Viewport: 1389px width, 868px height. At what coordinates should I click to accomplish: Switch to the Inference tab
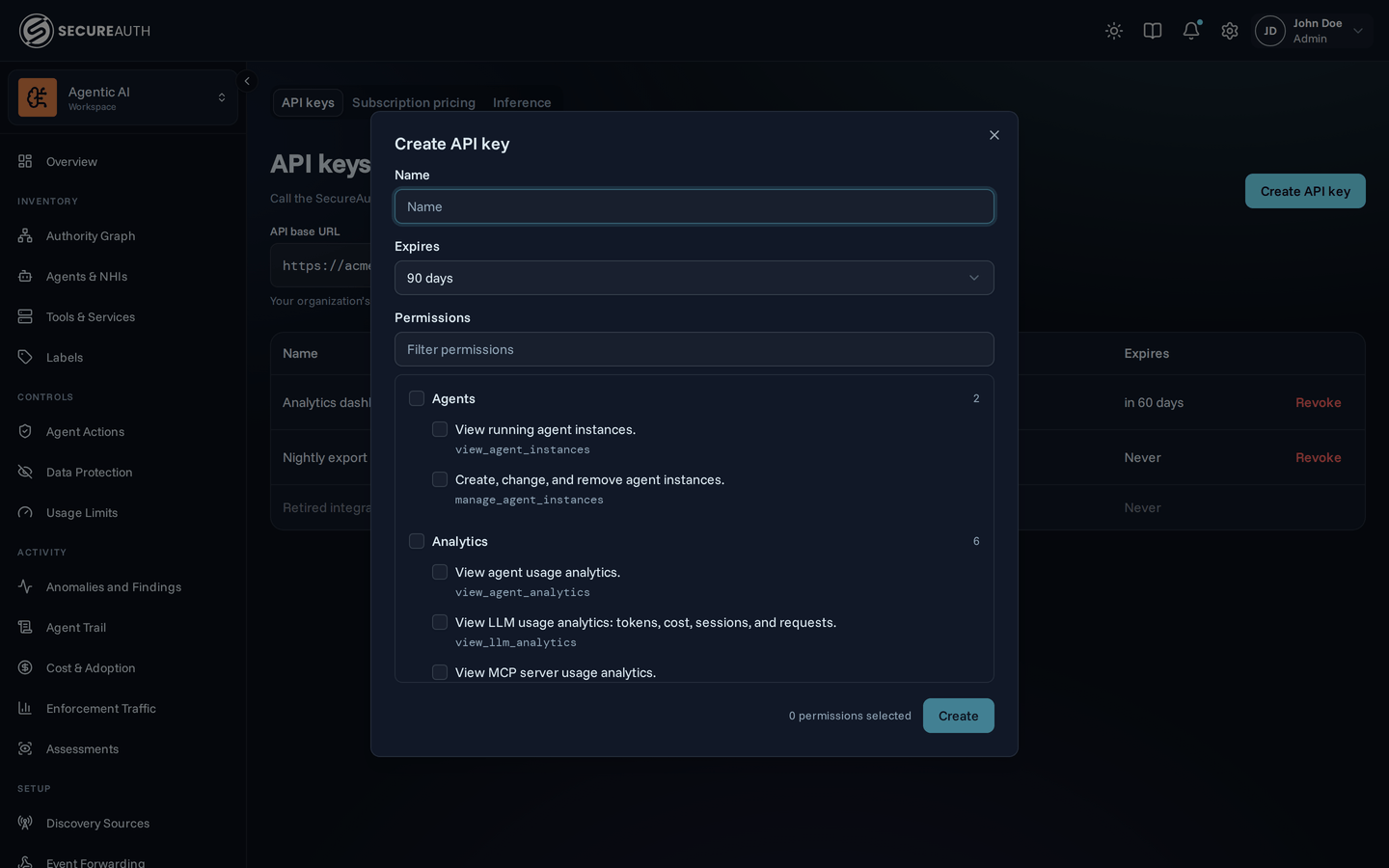(x=522, y=102)
